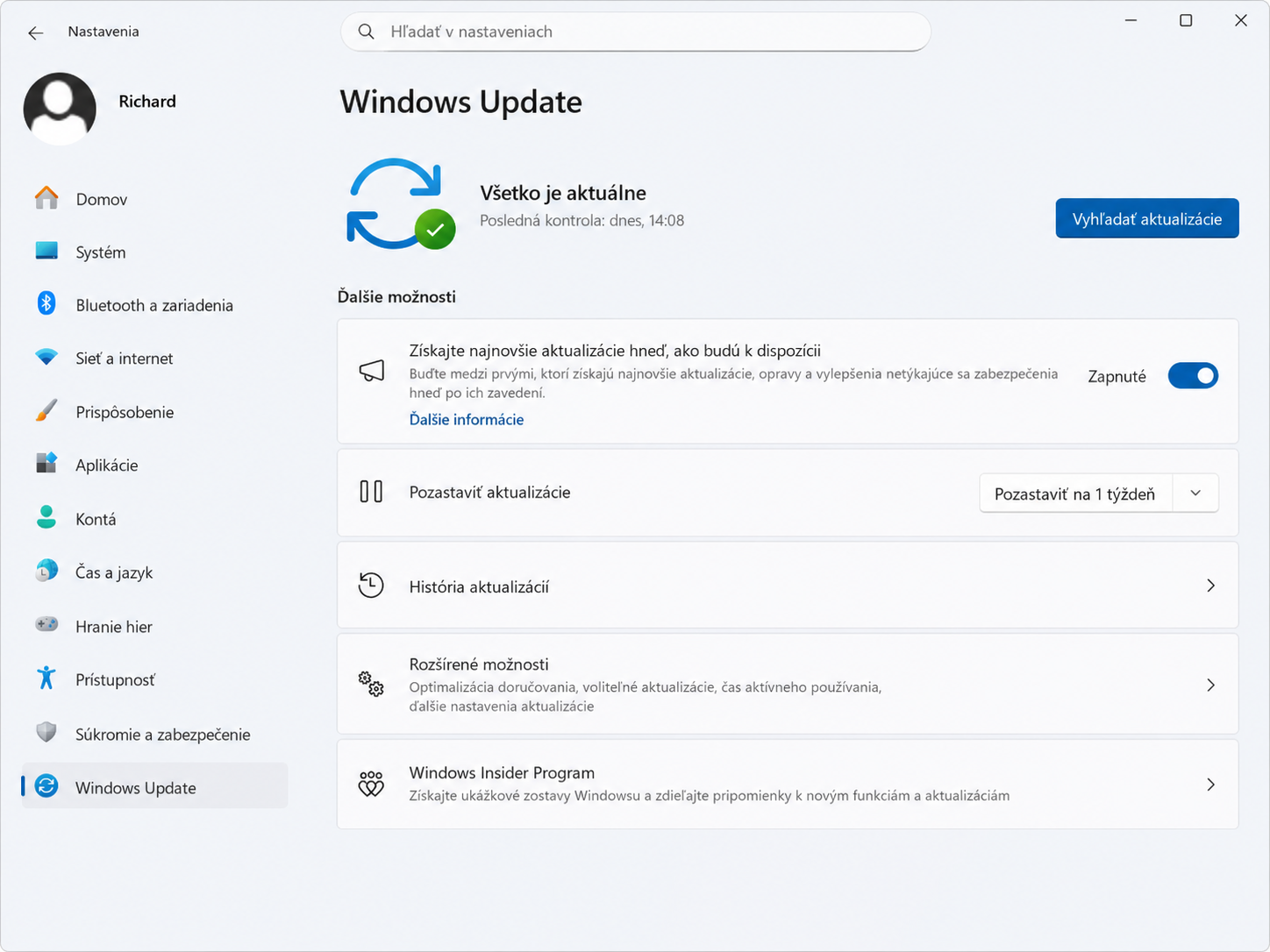Turn off the latest updates toggle
The image size is (1270, 952).
(x=1193, y=375)
